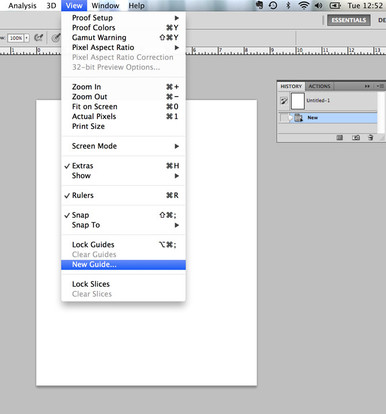386x414 pixels.
Task: Open the Help menu
Action: [137, 6]
